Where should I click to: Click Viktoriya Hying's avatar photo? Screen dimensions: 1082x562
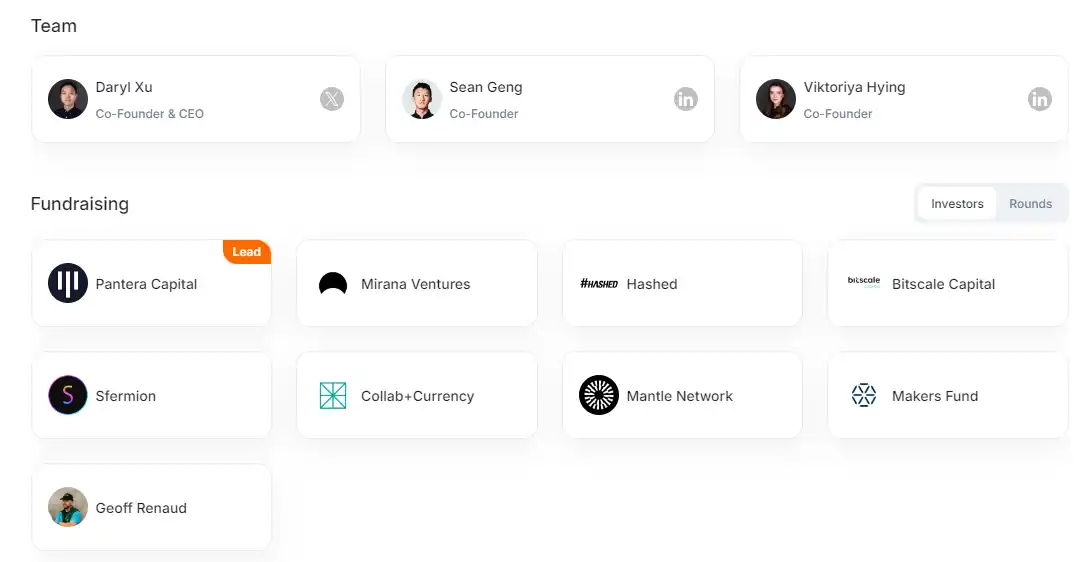(776, 99)
